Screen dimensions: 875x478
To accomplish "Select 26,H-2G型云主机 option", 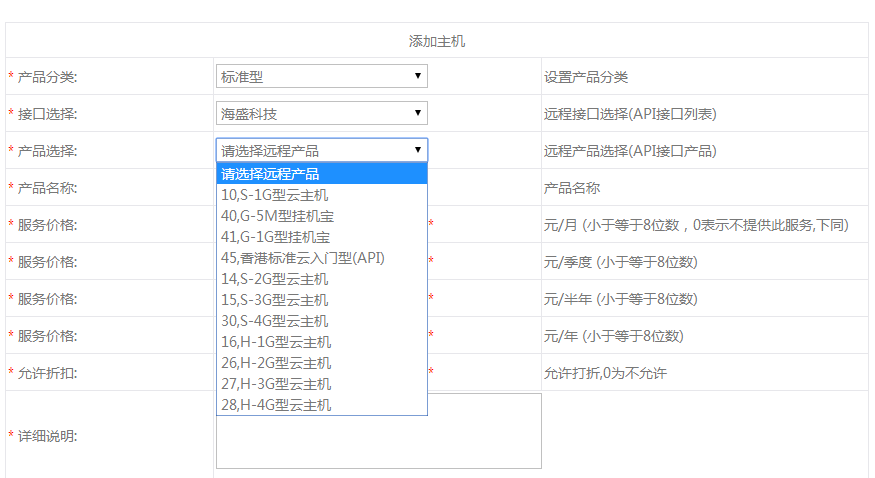I will (321, 363).
